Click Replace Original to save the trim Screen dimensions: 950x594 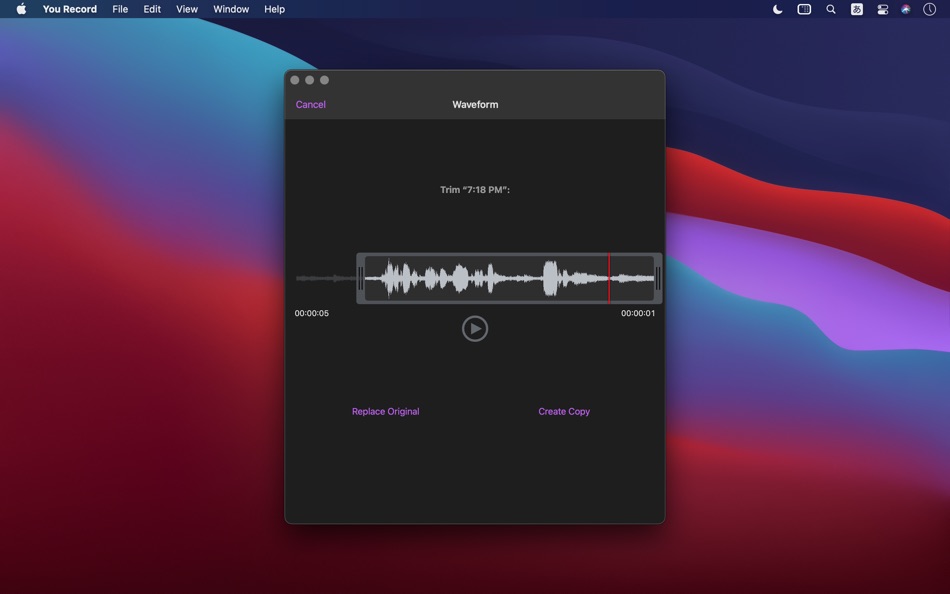[385, 411]
